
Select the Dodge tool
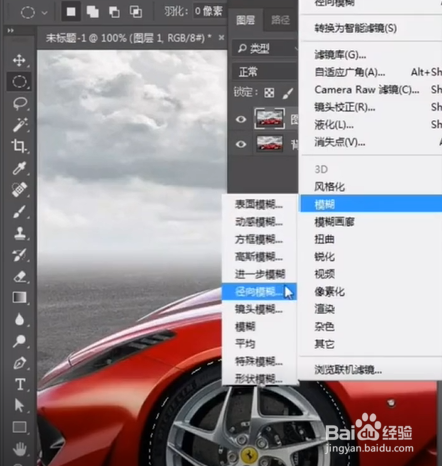[20, 341]
